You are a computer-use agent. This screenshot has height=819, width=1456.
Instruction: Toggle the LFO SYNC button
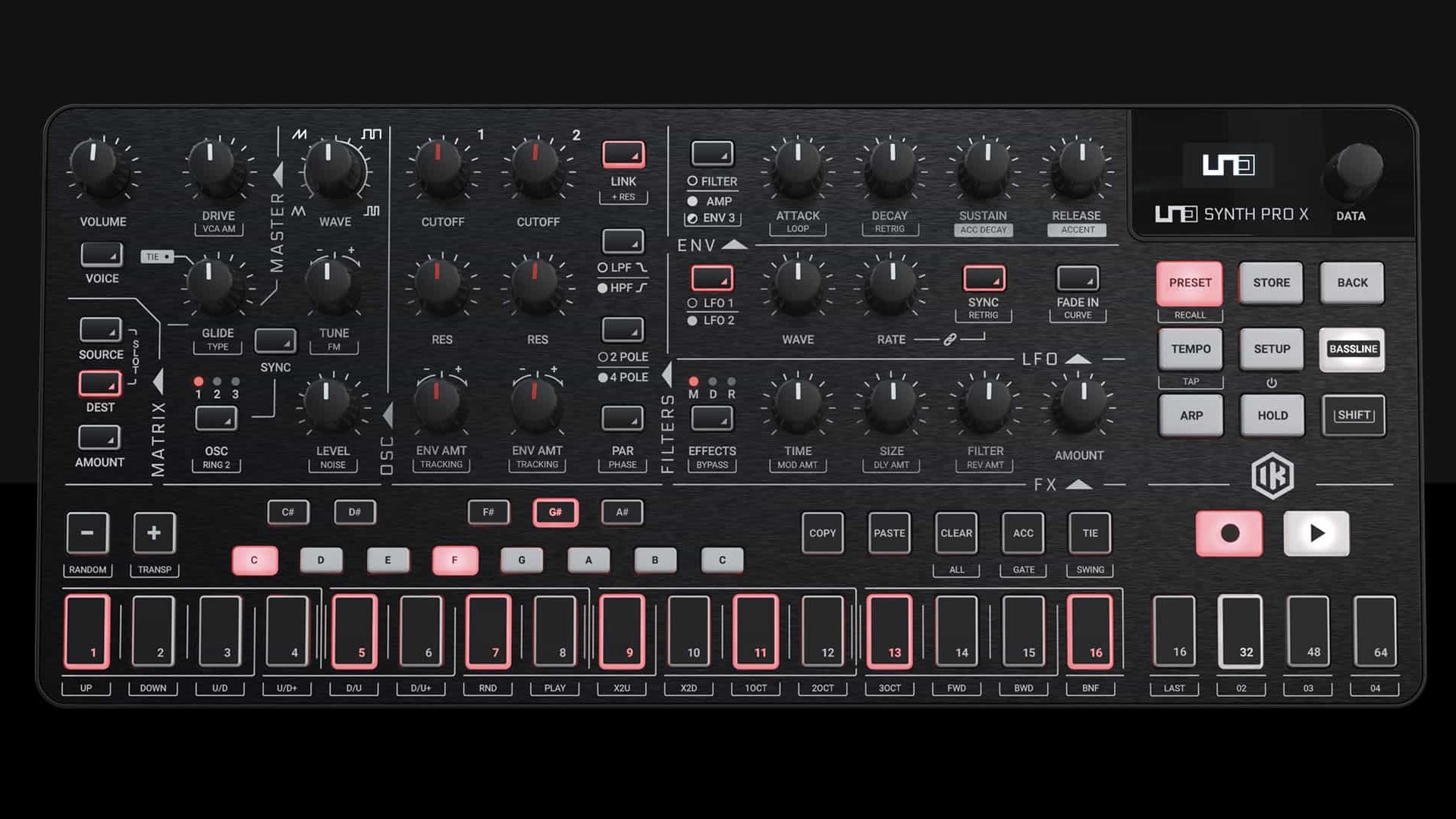pyautogui.click(x=984, y=278)
